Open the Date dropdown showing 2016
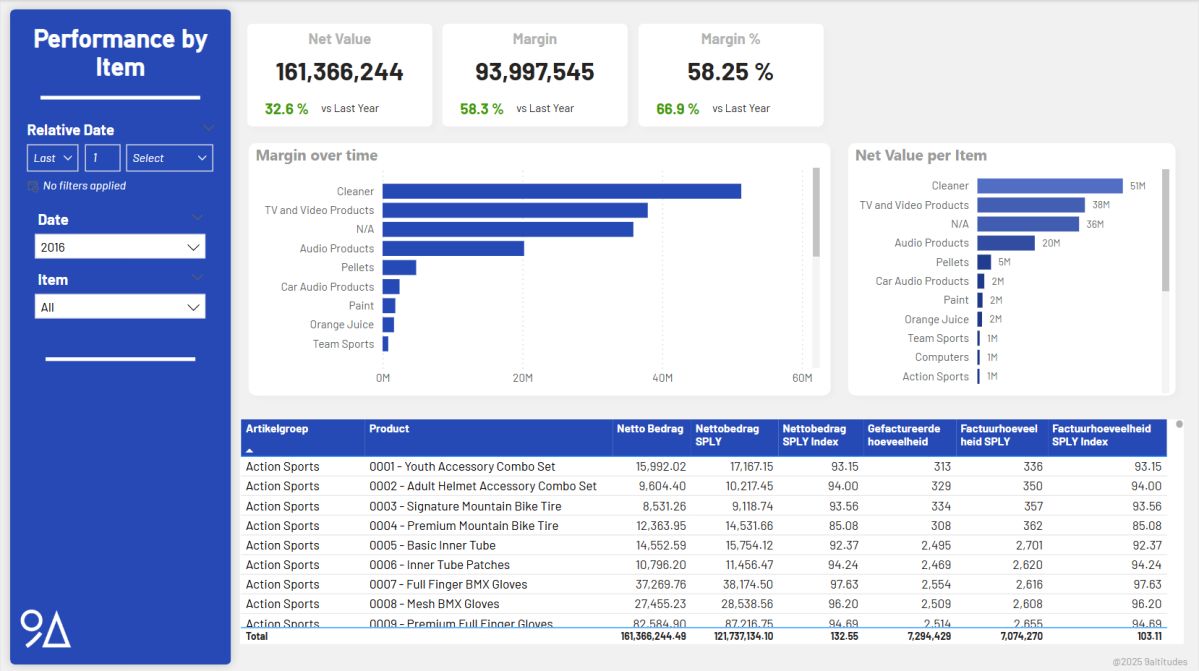1199x671 pixels. coord(119,246)
